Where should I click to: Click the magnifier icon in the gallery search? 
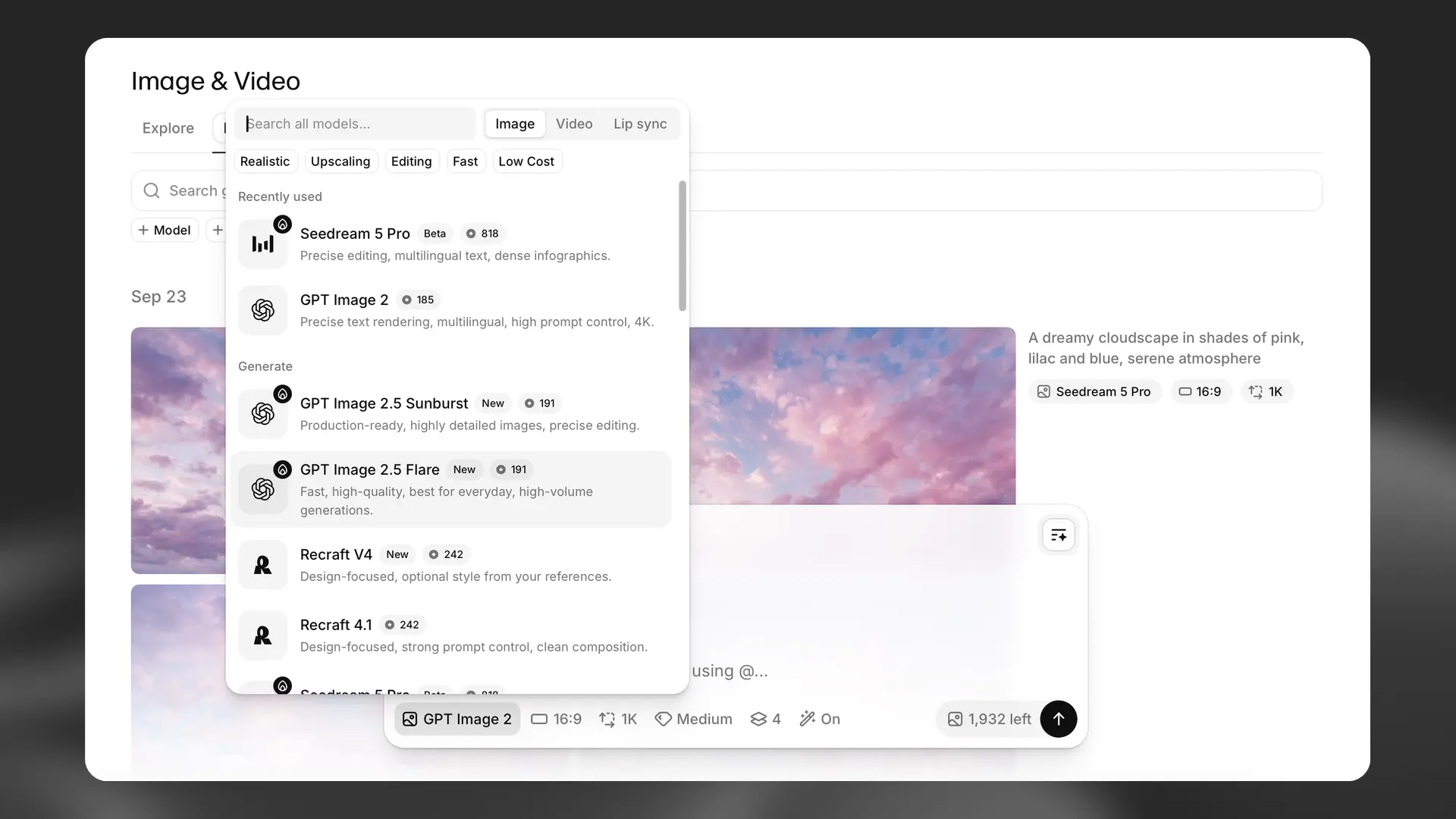[x=152, y=190]
